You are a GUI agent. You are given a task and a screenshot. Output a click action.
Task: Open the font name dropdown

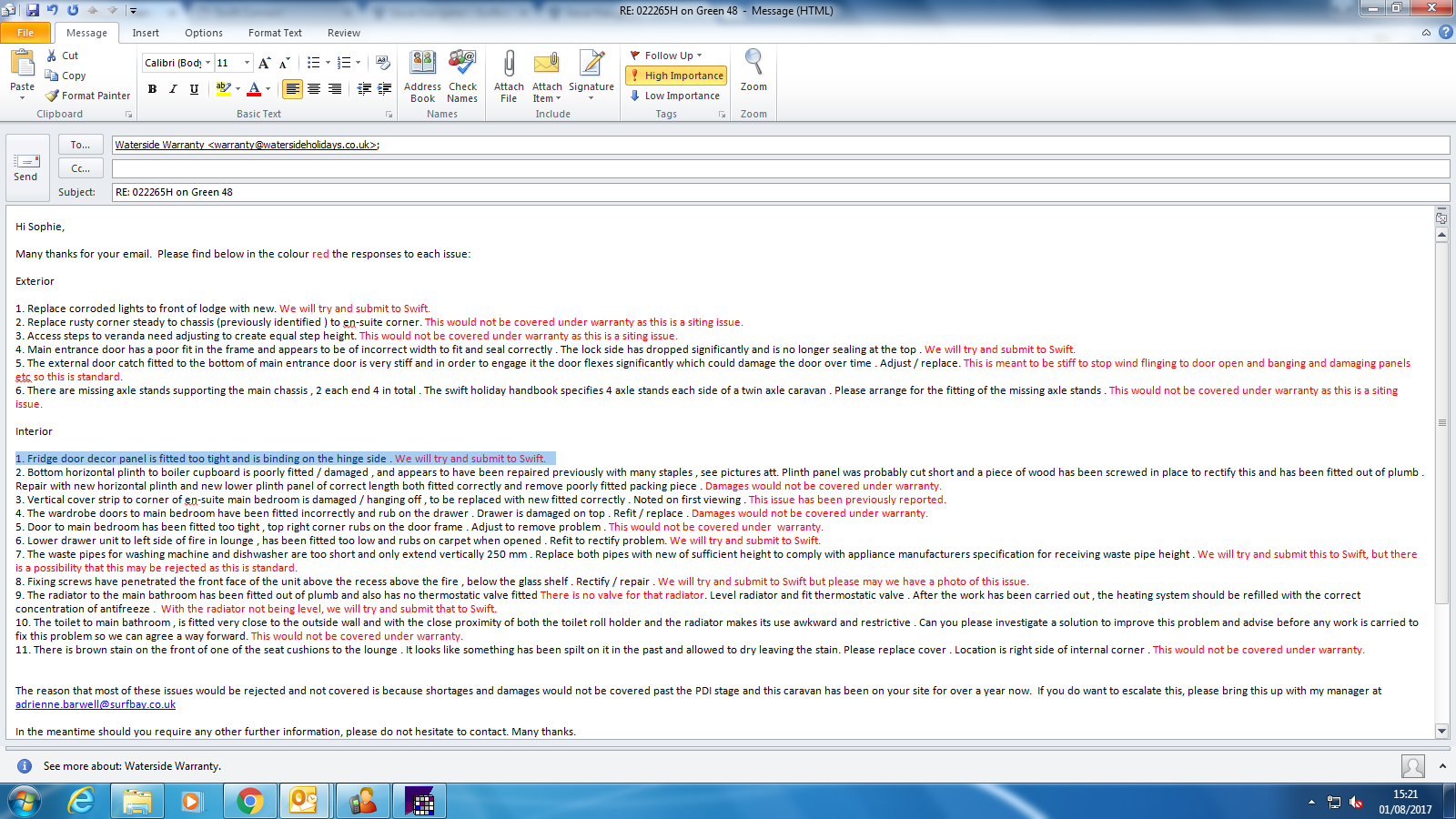pyautogui.click(x=207, y=63)
